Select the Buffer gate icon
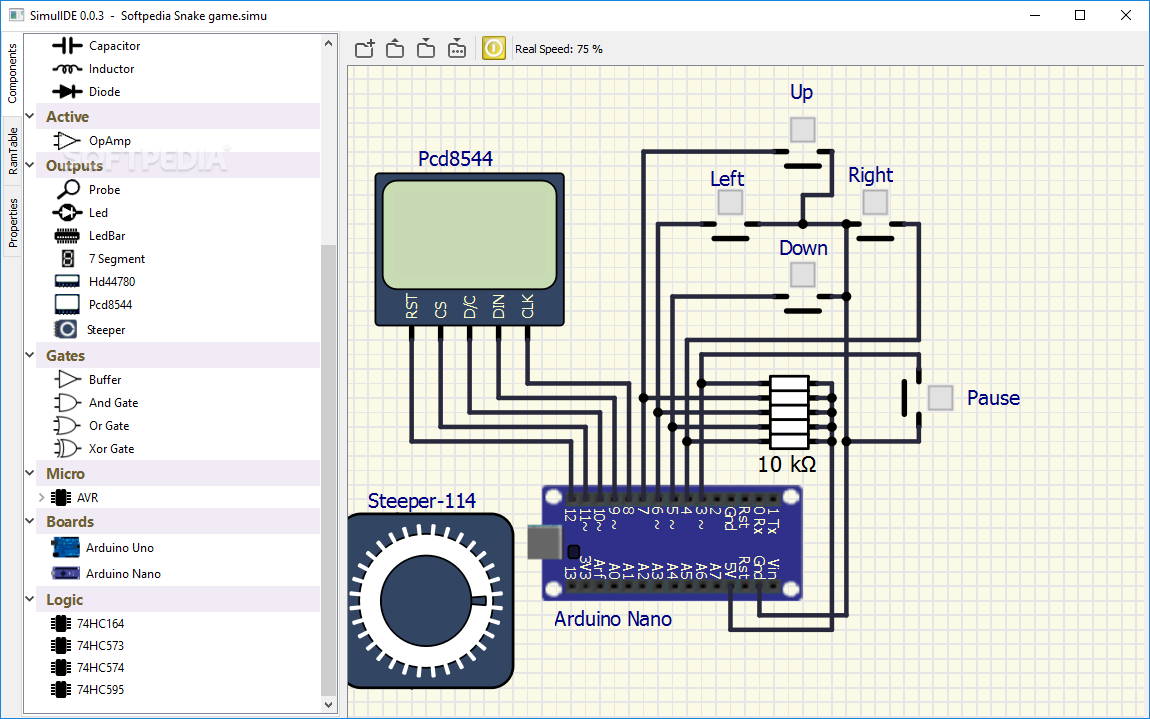Screen dimensions: 1150x719 click(x=67, y=379)
